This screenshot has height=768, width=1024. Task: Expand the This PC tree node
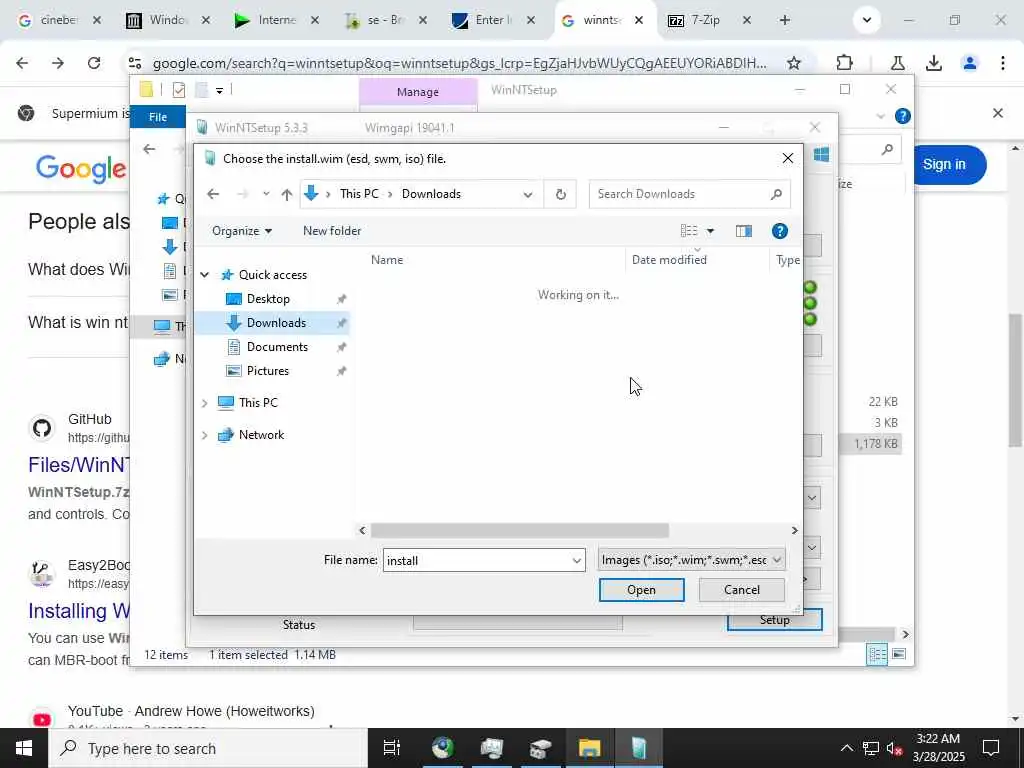[x=205, y=403]
